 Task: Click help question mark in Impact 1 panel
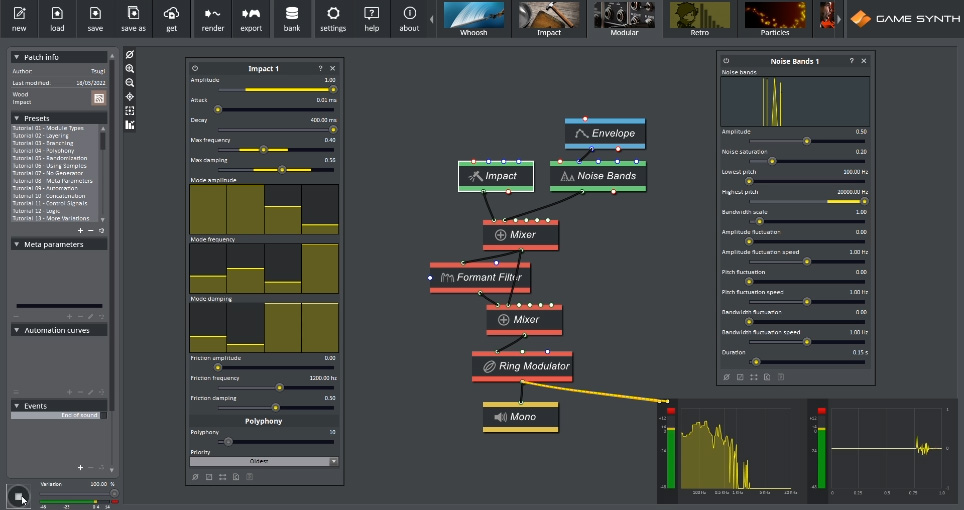click(320, 68)
